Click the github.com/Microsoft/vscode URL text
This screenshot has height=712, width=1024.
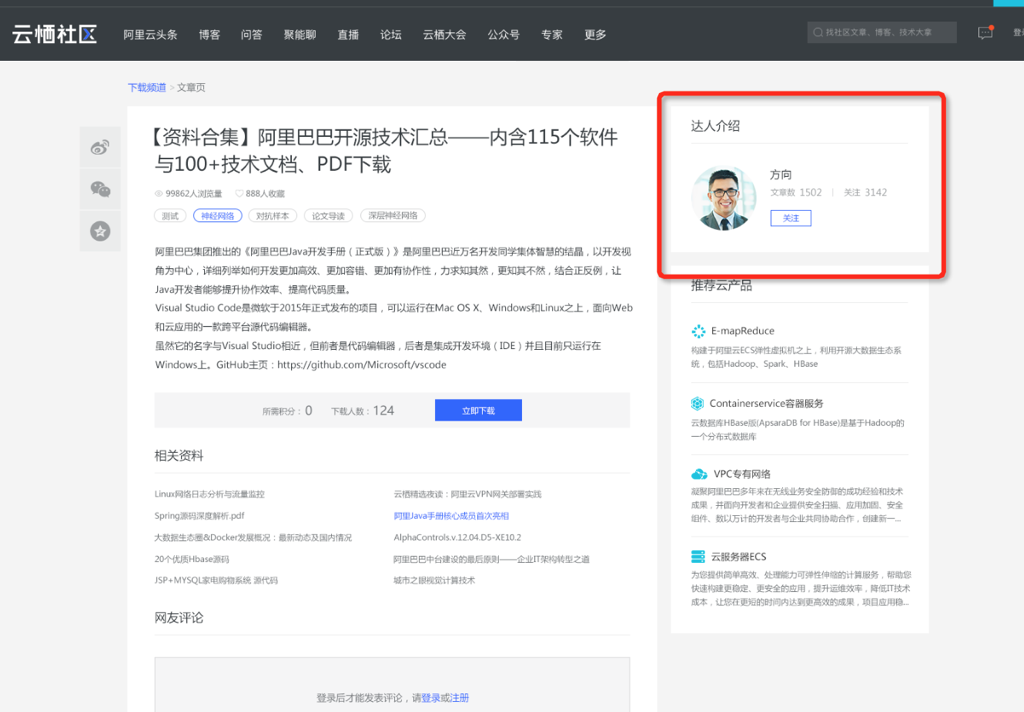pos(362,364)
